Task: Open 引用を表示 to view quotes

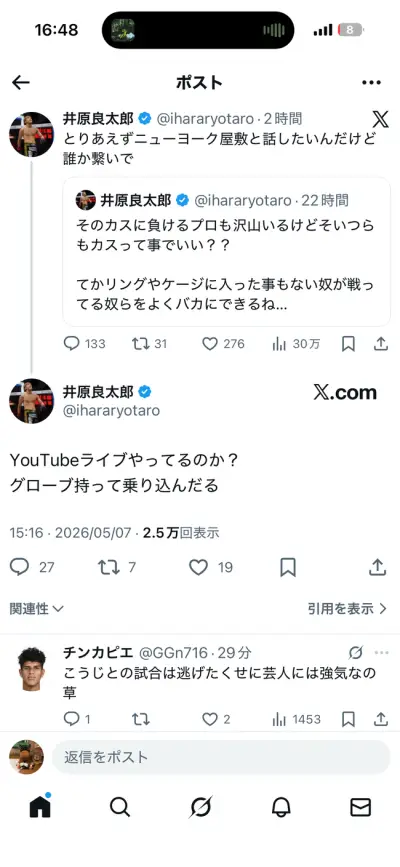Action: click(347, 609)
